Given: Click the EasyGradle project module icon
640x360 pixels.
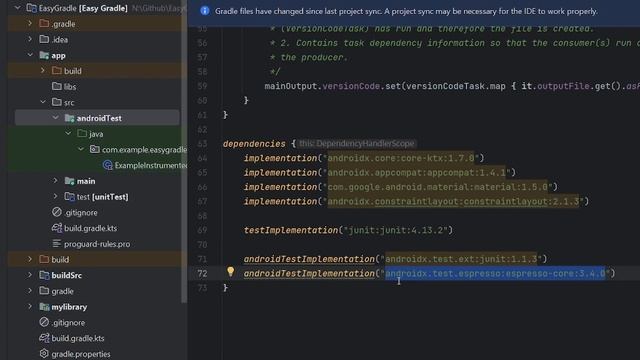Looking at the screenshot, I should tap(31, 8).
